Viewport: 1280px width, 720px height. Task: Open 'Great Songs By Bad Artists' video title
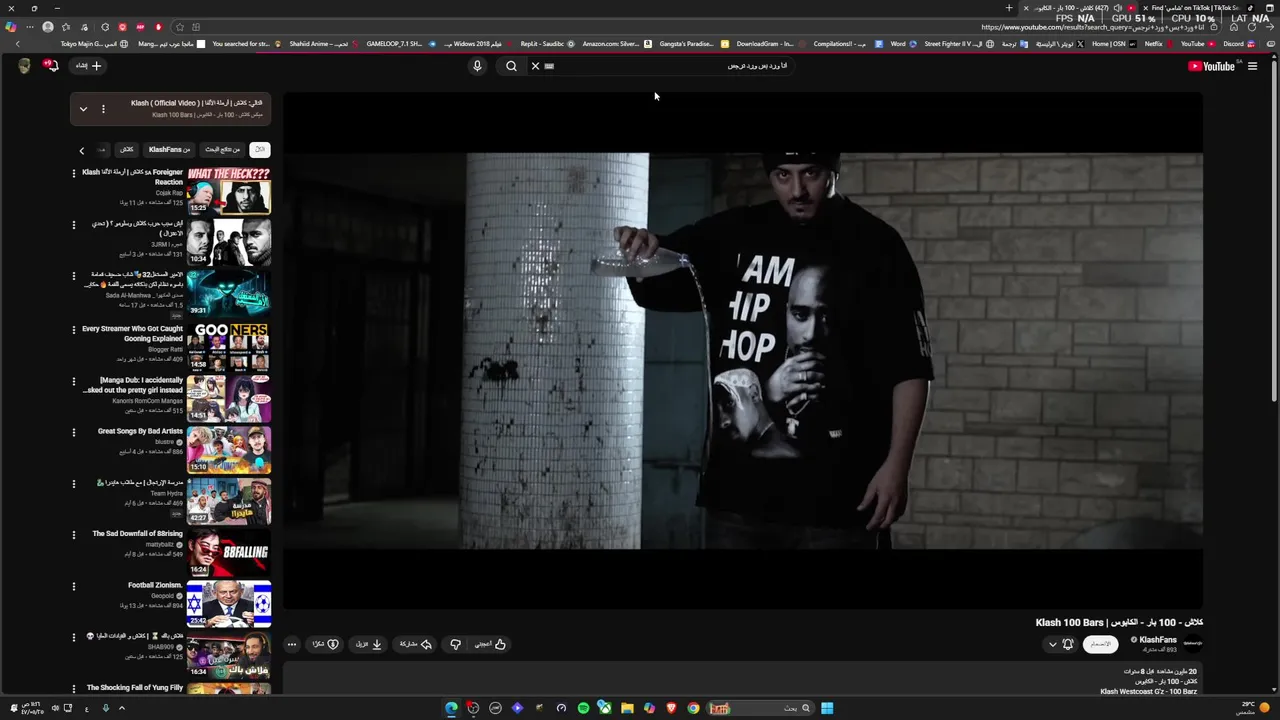(x=140, y=431)
